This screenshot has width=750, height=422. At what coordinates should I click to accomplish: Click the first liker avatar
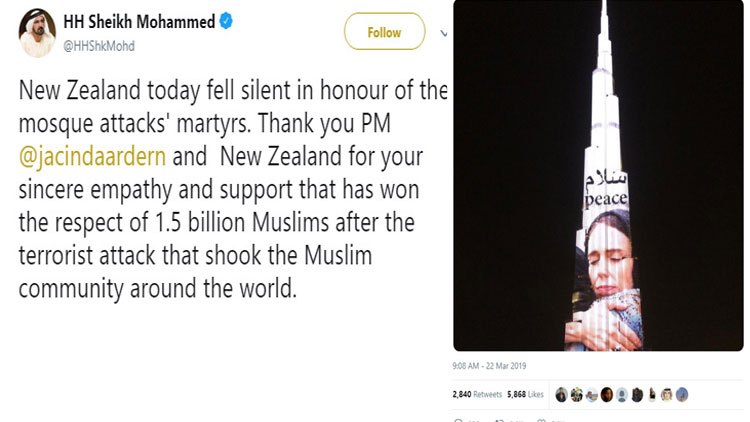(561, 395)
